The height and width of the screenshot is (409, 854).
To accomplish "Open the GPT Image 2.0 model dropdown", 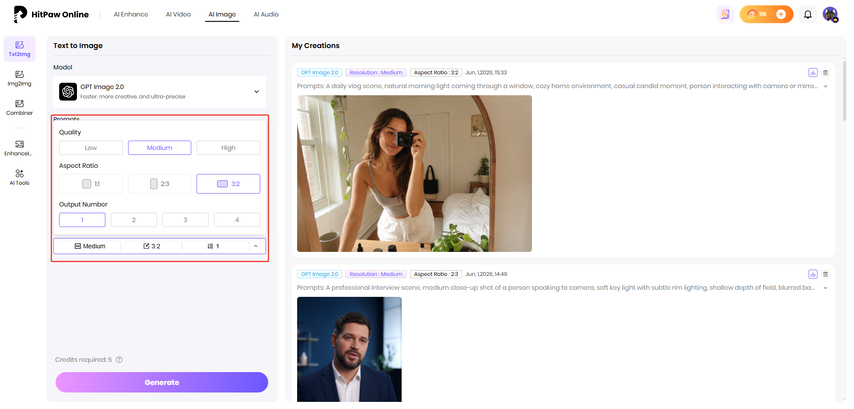I will (x=160, y=91).
